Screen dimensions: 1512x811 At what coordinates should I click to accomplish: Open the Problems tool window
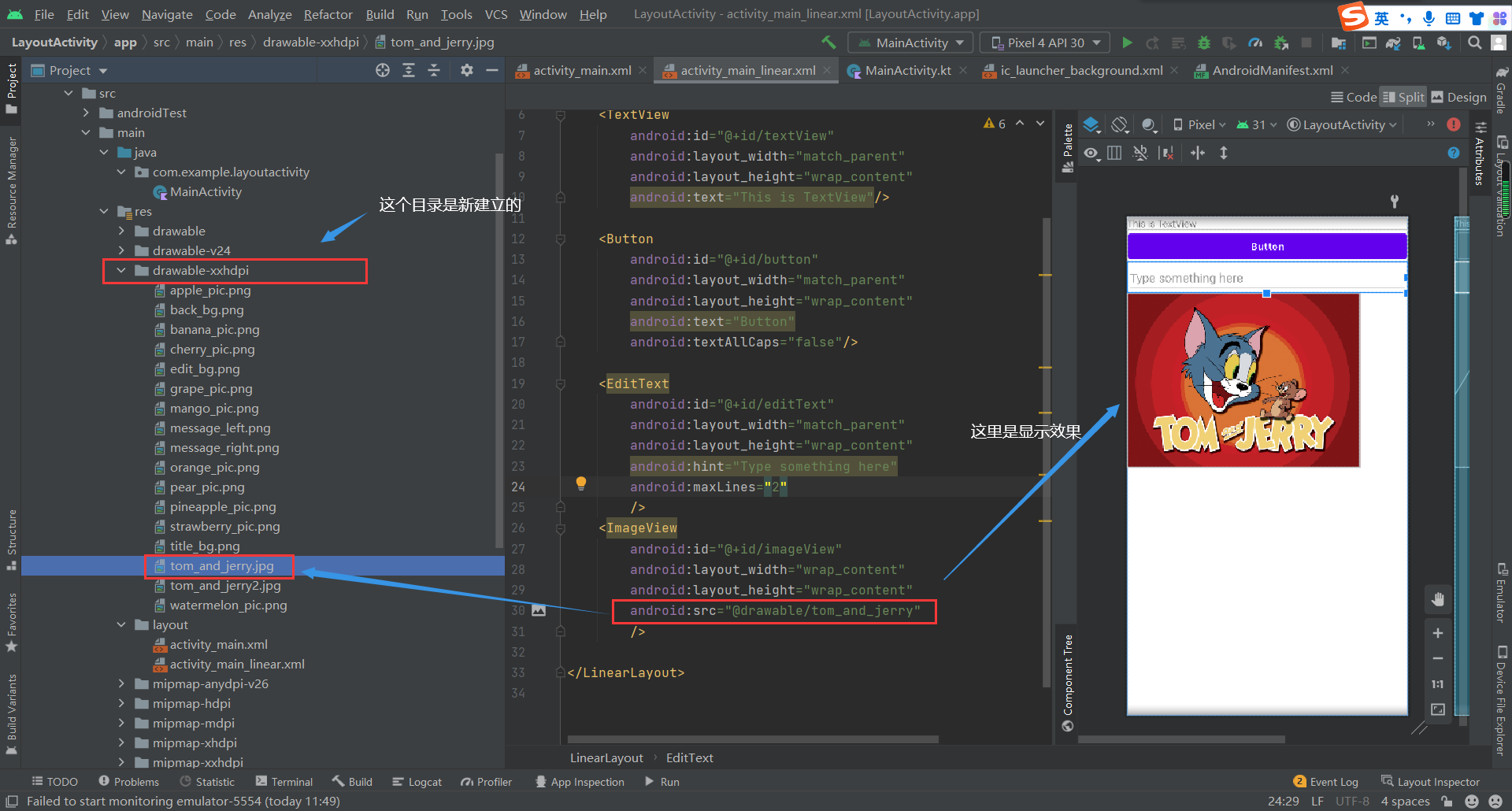(x=128, y=781)
